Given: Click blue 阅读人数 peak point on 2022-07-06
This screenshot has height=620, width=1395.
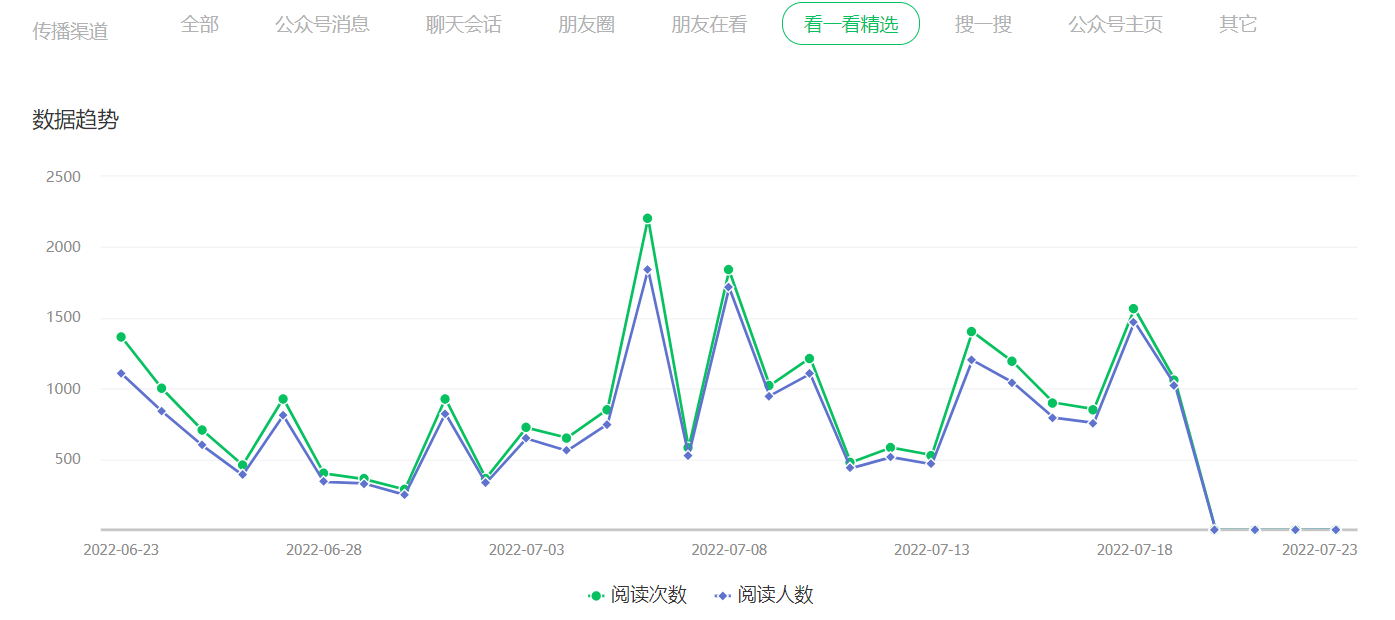Looking at the screenshot, I should (647, 269).
